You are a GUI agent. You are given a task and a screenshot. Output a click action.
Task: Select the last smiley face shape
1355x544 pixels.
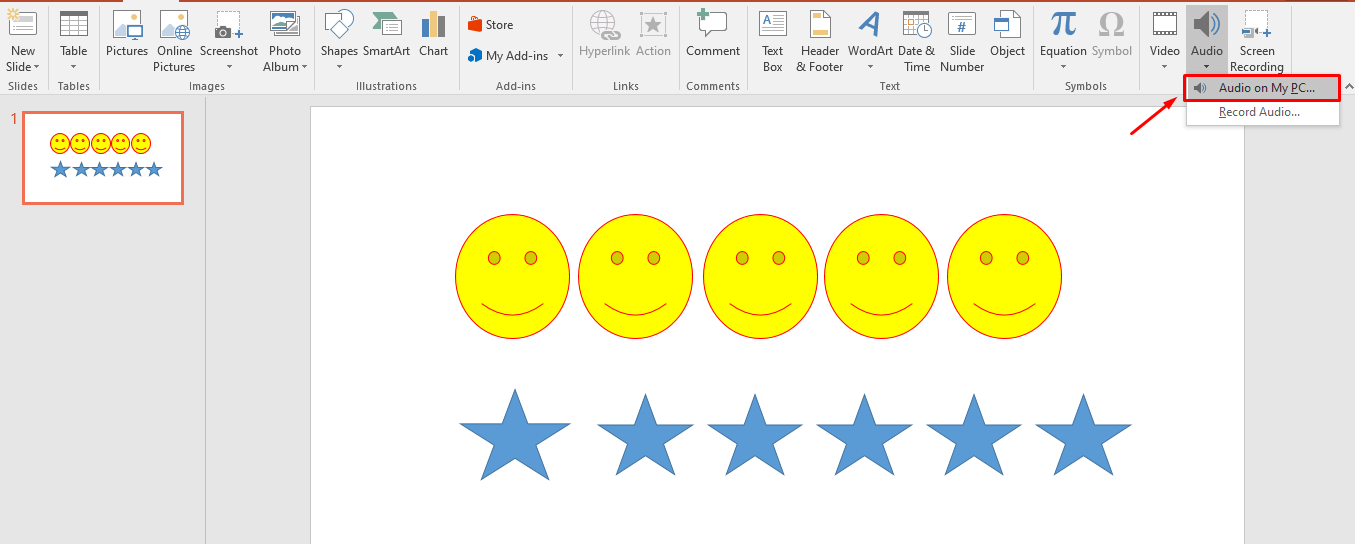click(1004, 276)
